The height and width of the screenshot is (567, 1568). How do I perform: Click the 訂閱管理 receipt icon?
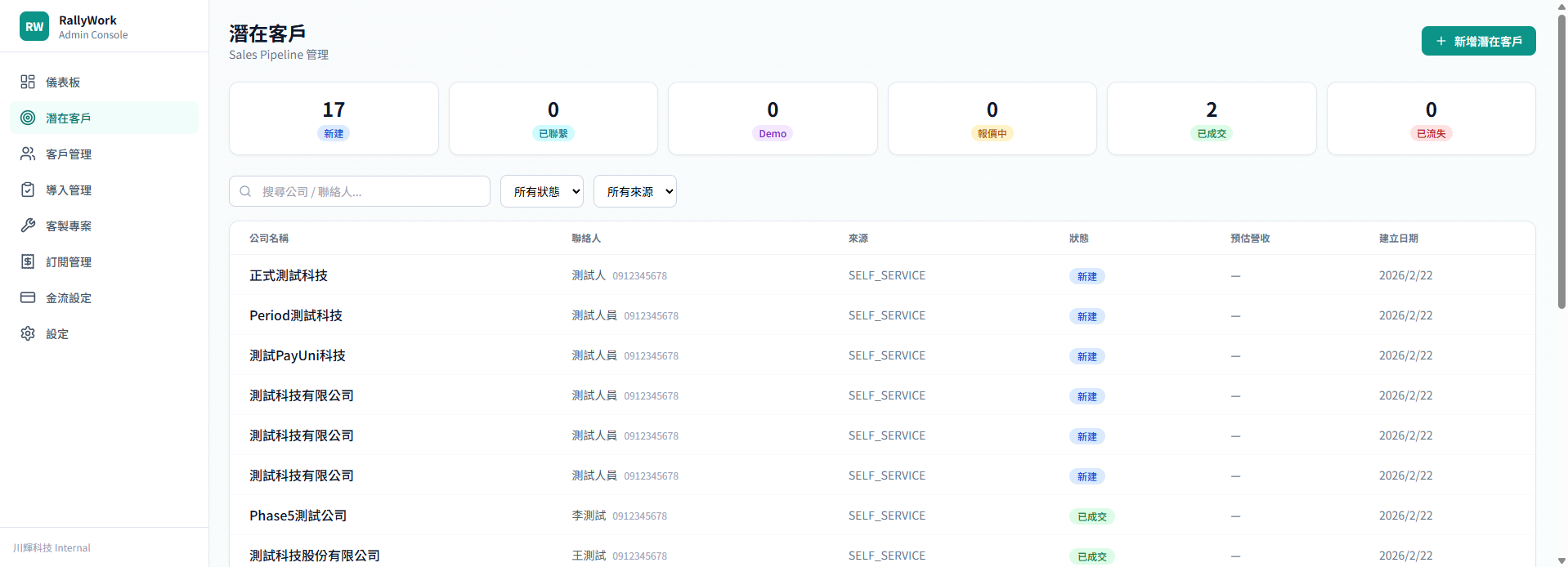tap(28, 261)
